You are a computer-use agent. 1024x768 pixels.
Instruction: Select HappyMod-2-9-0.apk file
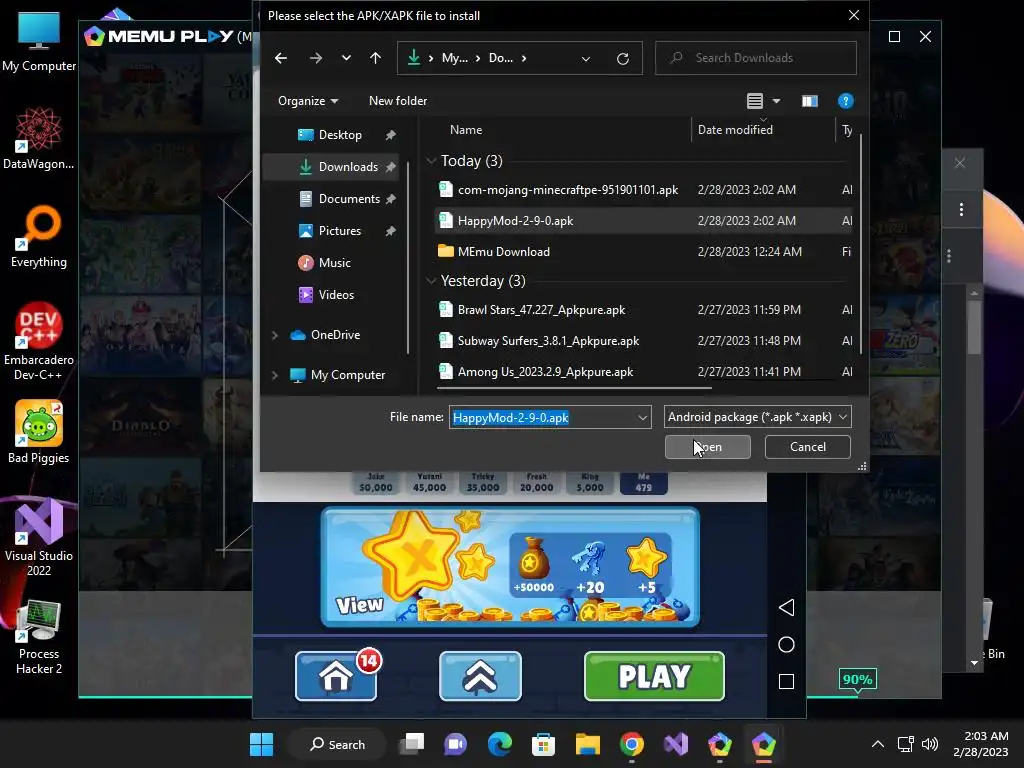(x=515, y=221)
